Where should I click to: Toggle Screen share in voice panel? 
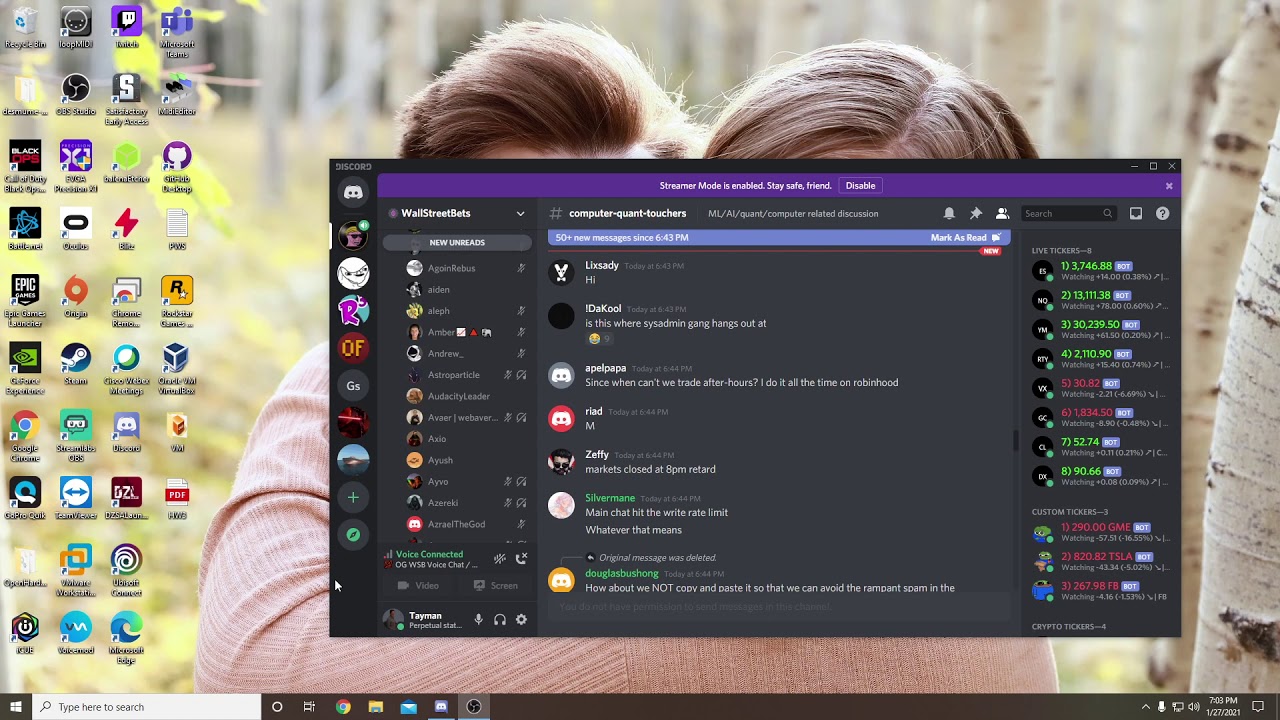point(496,586)
